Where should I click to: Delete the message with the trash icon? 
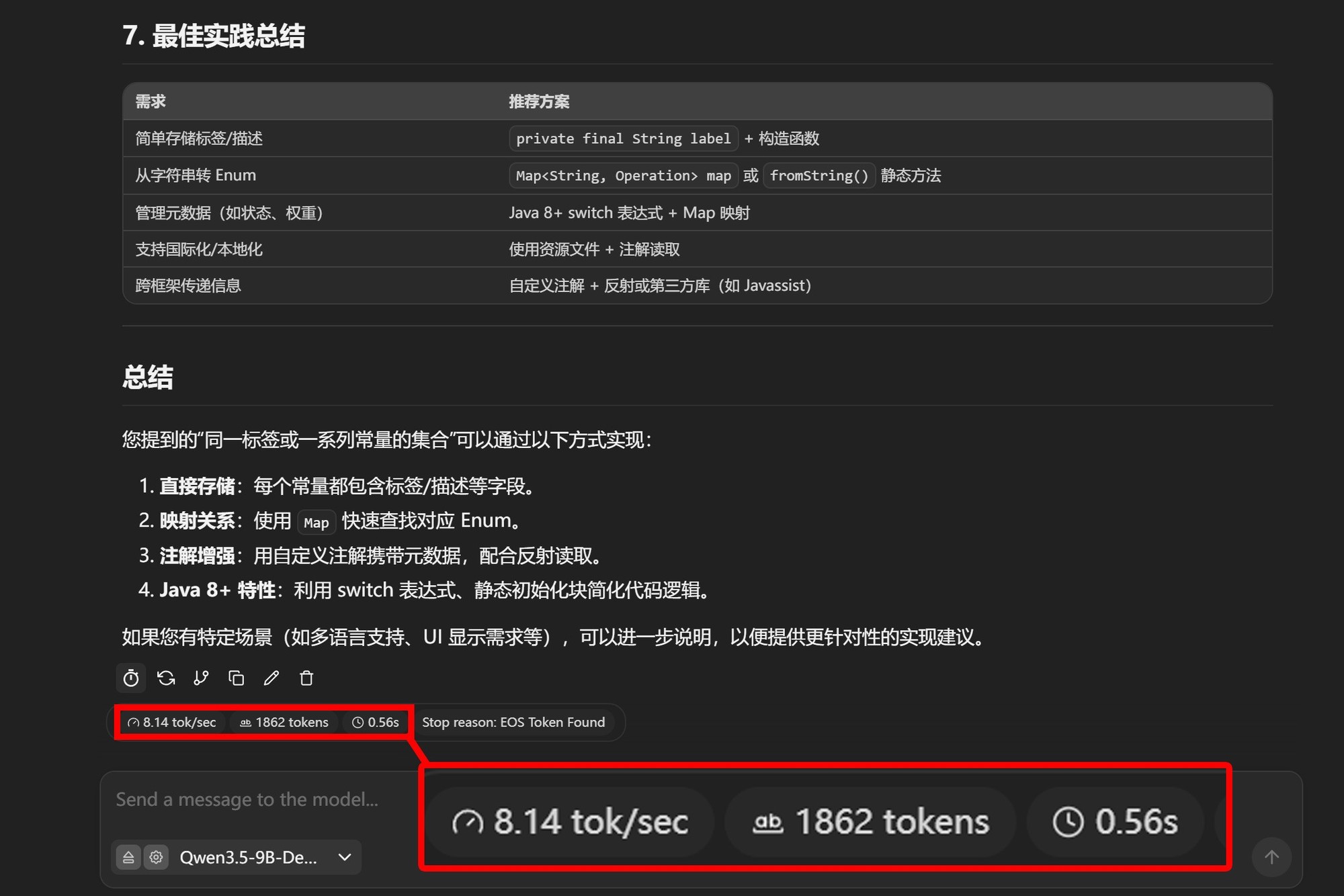coord(306,678)
